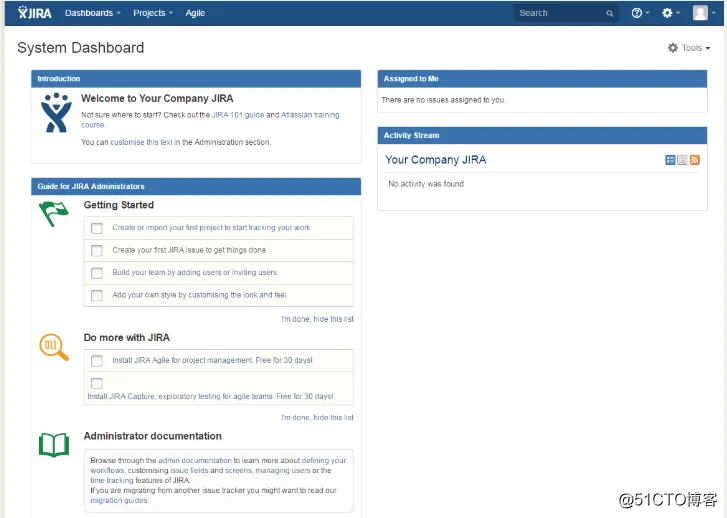
Task: Focus the Search field in the header
Action: pos(566,13)
